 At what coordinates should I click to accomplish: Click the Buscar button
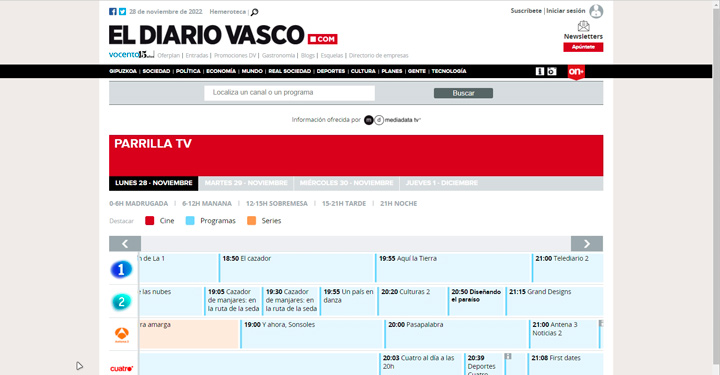[463, 93]
